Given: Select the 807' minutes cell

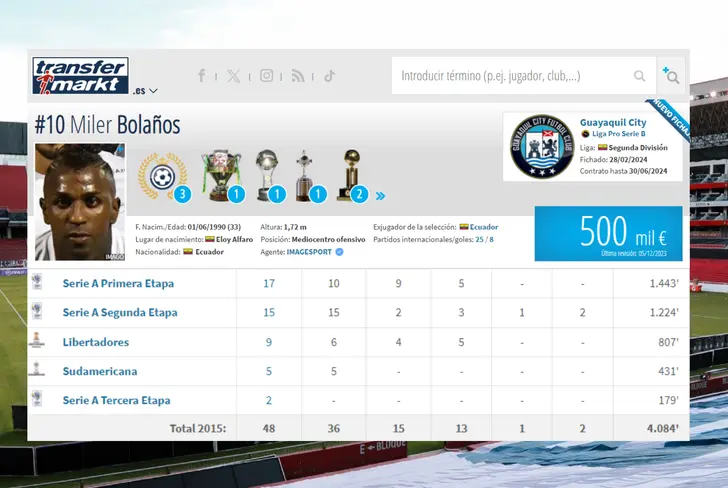Looking at the screenshot, I should tap(651, 342).
